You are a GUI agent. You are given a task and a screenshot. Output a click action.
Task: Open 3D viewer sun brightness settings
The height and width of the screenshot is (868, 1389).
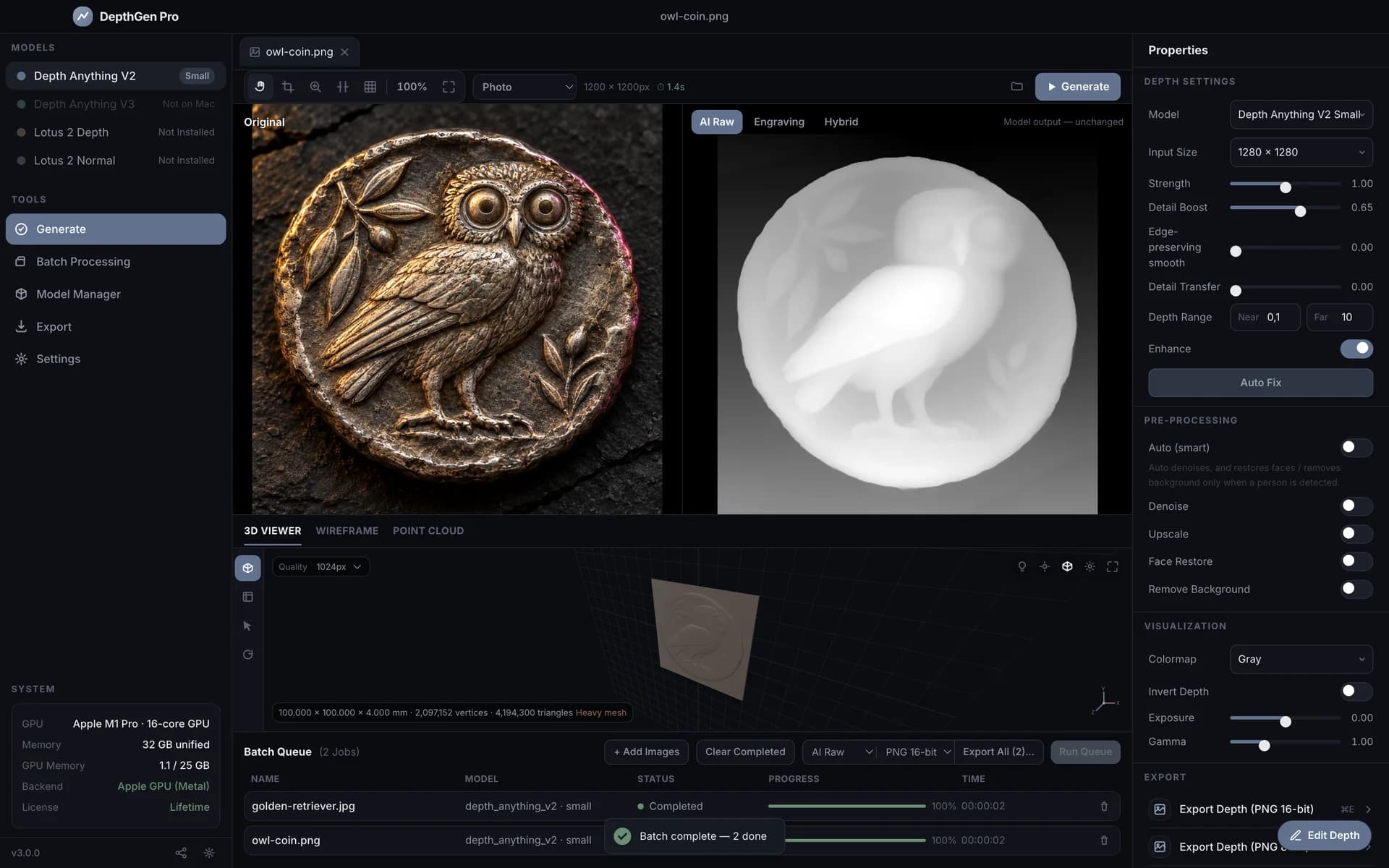(1089, 566)
